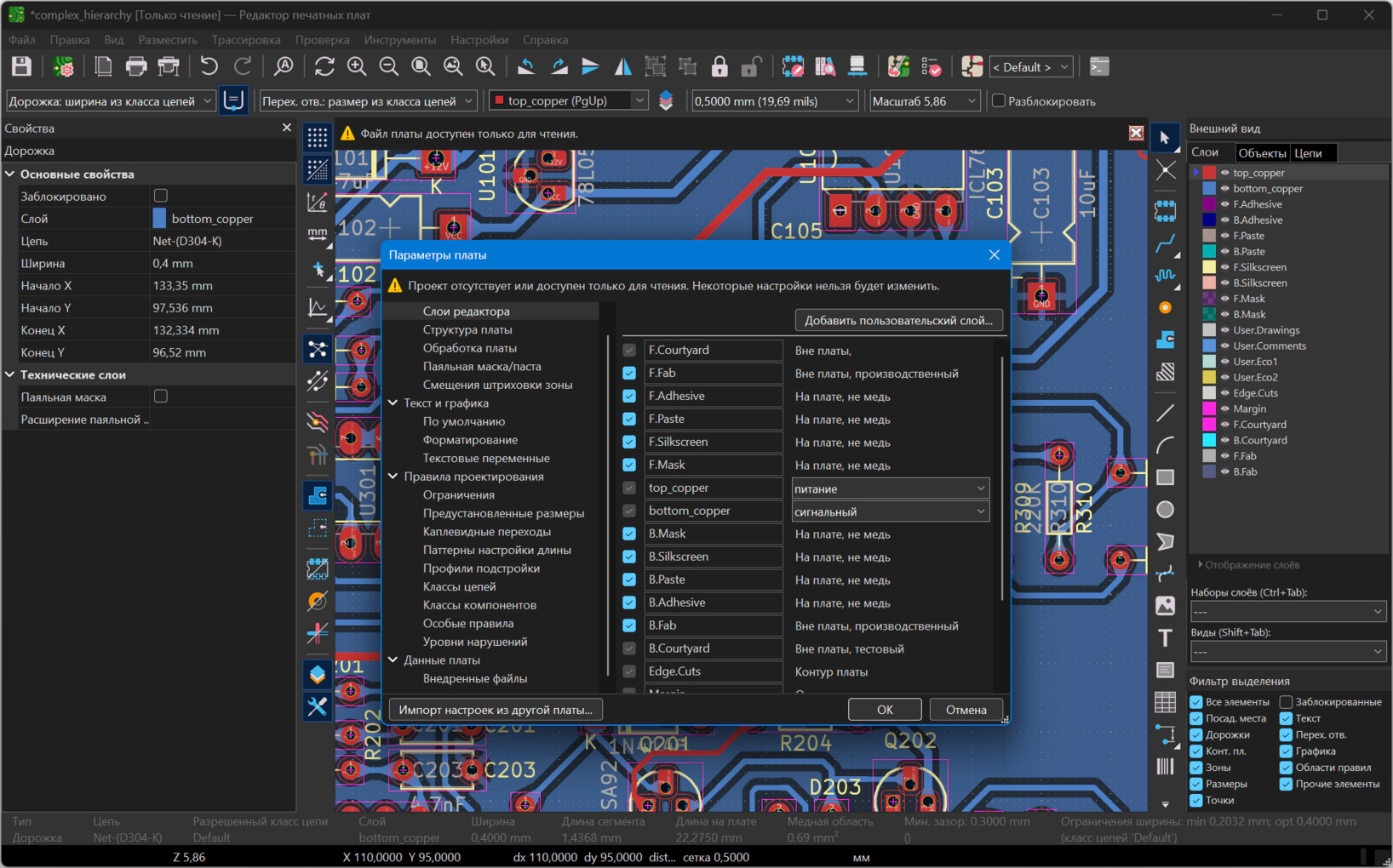Toggle the Все элементы selection filter
Image resolution: width=1393 pixels, height=868 pixels.
(x=1196, y=702)
